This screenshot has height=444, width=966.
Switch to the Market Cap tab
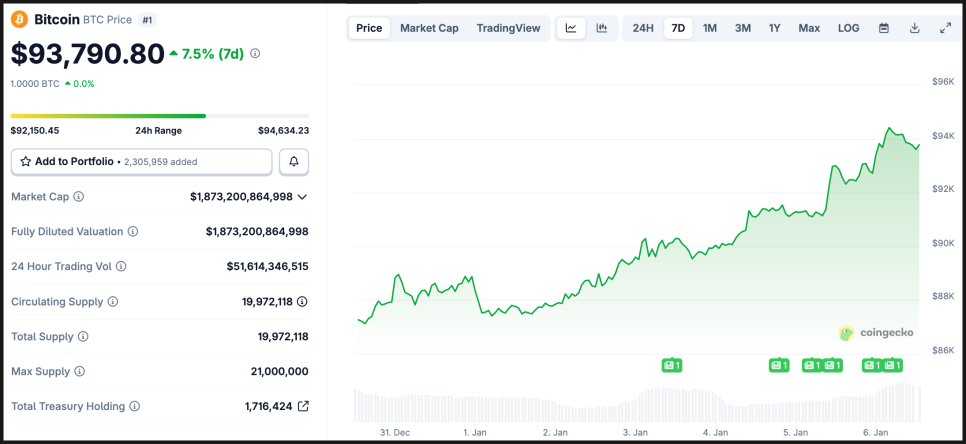click(429, 28)
